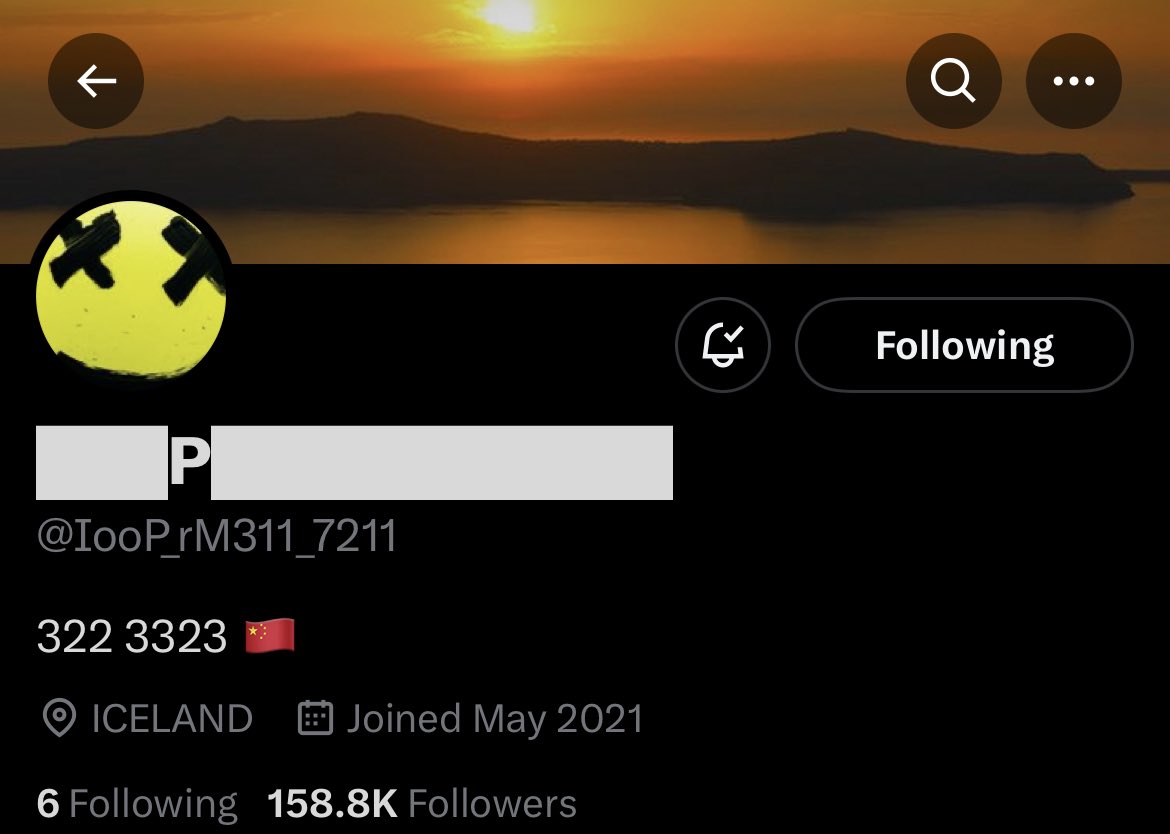The width and height of the screenshot is (1170, 834).
Task: Toggle post notifications with the bell icon
Action: click(x=722, y=345)
